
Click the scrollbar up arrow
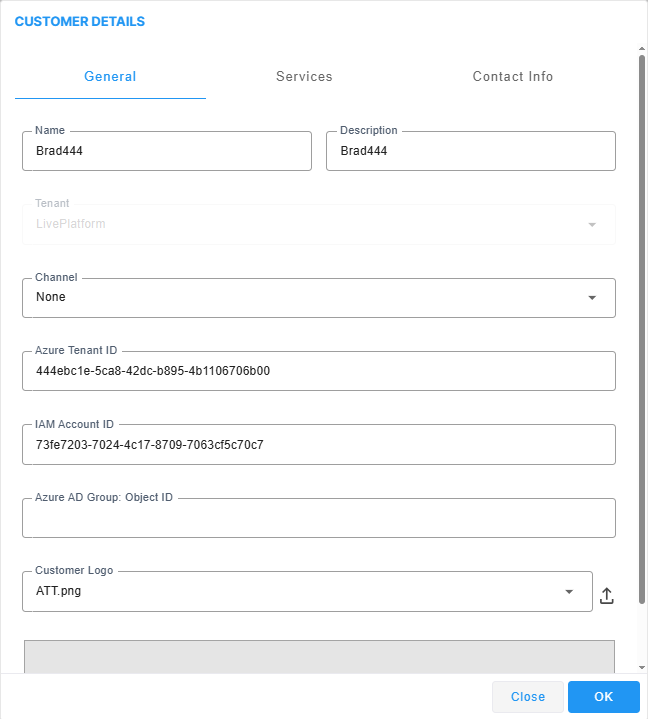(x=642, y=48)
